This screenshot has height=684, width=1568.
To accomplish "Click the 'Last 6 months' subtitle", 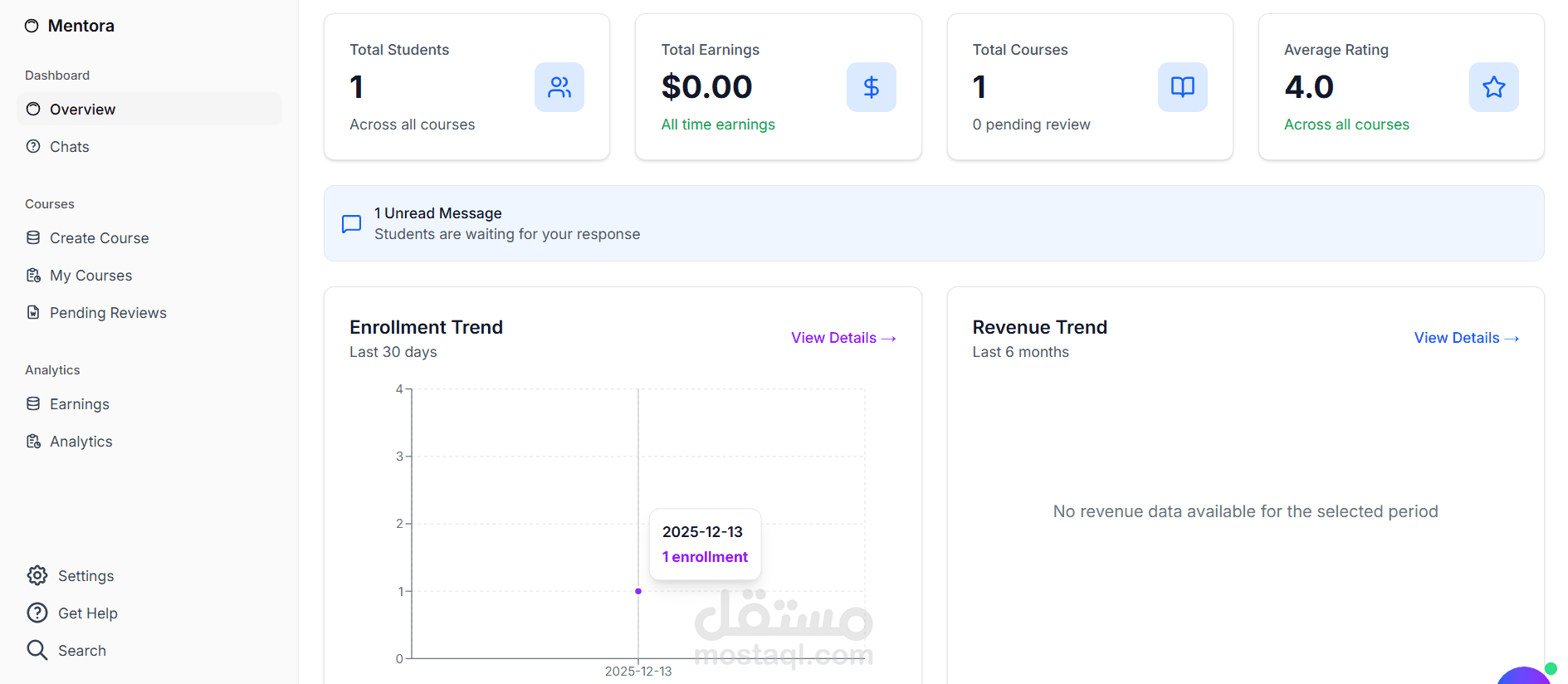I will 1021,352.
